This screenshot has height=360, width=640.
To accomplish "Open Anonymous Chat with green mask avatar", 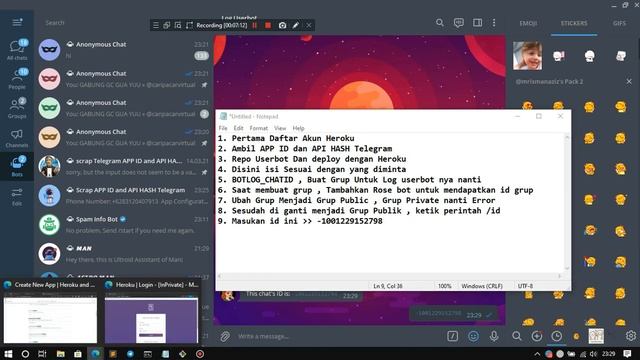I will (123, 108).
